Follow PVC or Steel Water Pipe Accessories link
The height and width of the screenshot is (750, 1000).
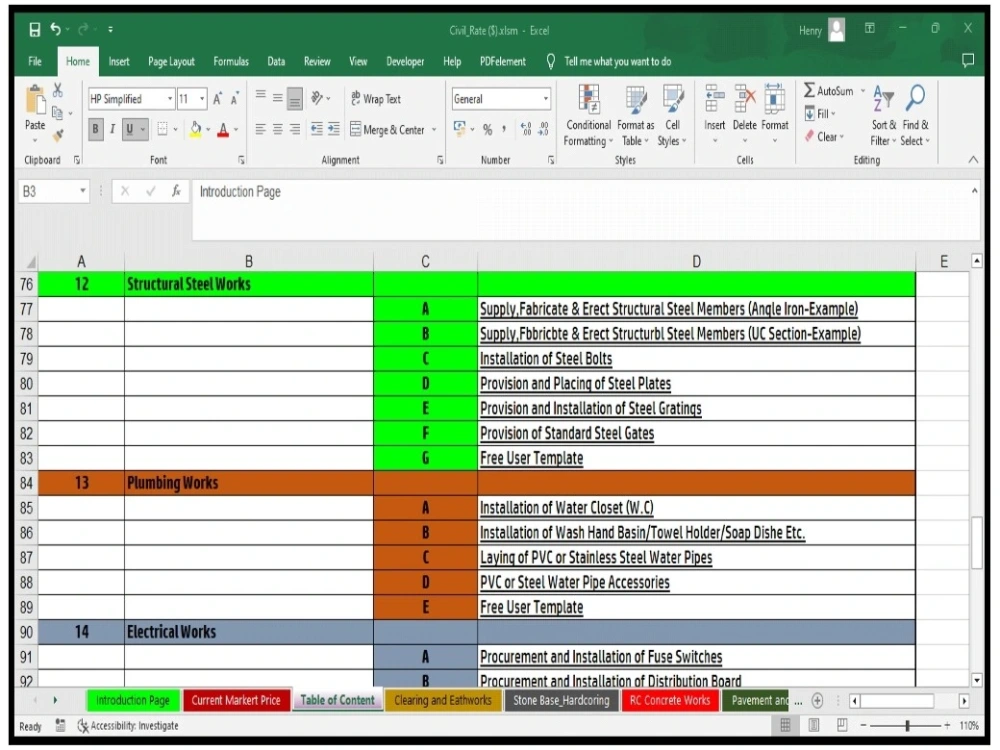tap(575, 583)
